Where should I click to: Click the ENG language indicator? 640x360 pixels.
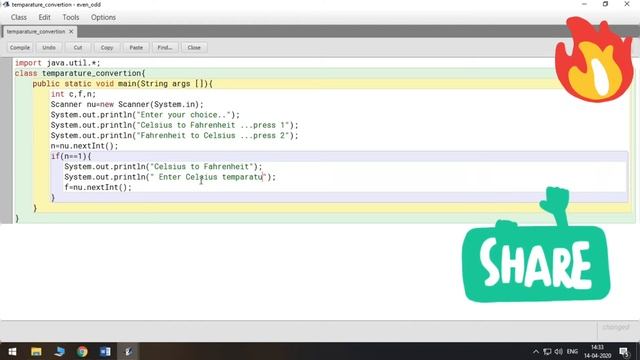pos(572,351)
